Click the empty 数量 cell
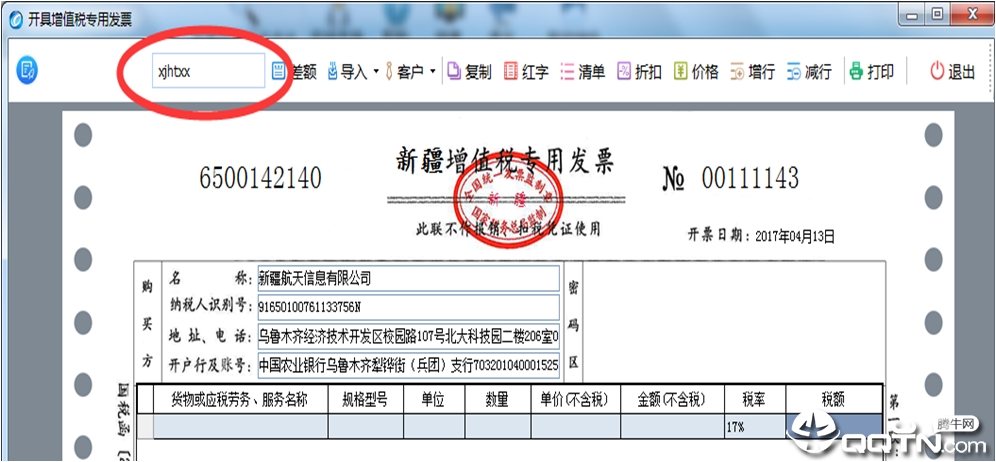The width and height of the screenshot is (996, 462). [x=498, y=426]
